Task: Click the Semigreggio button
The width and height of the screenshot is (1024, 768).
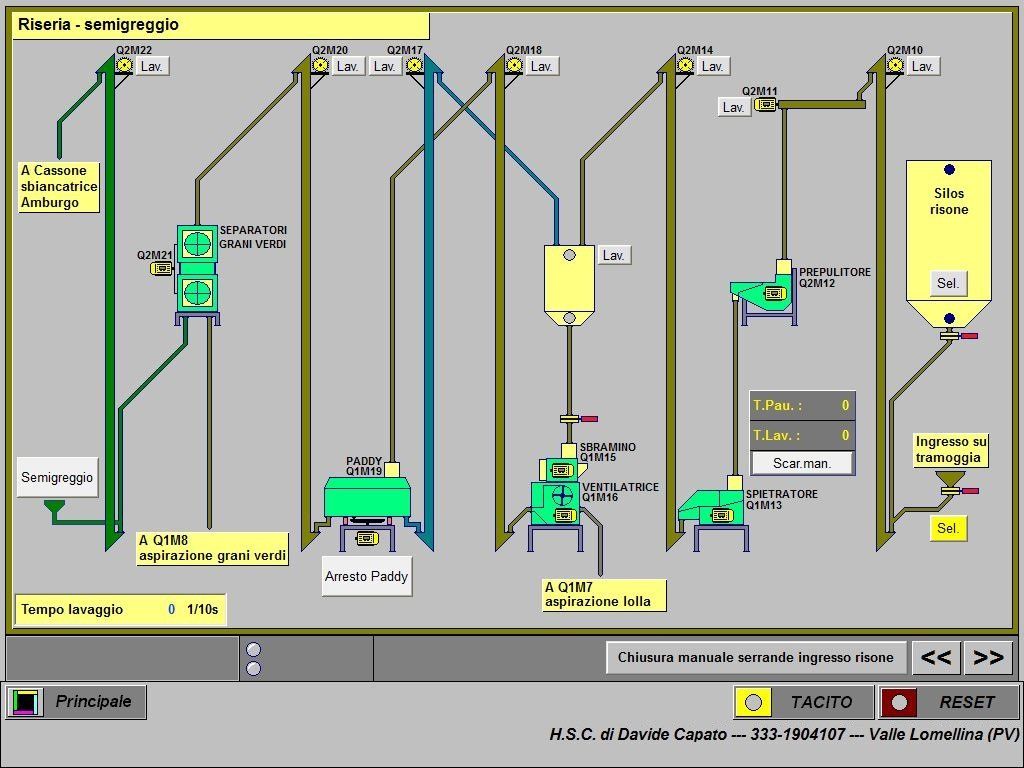Action: click(x=57, y=477)
